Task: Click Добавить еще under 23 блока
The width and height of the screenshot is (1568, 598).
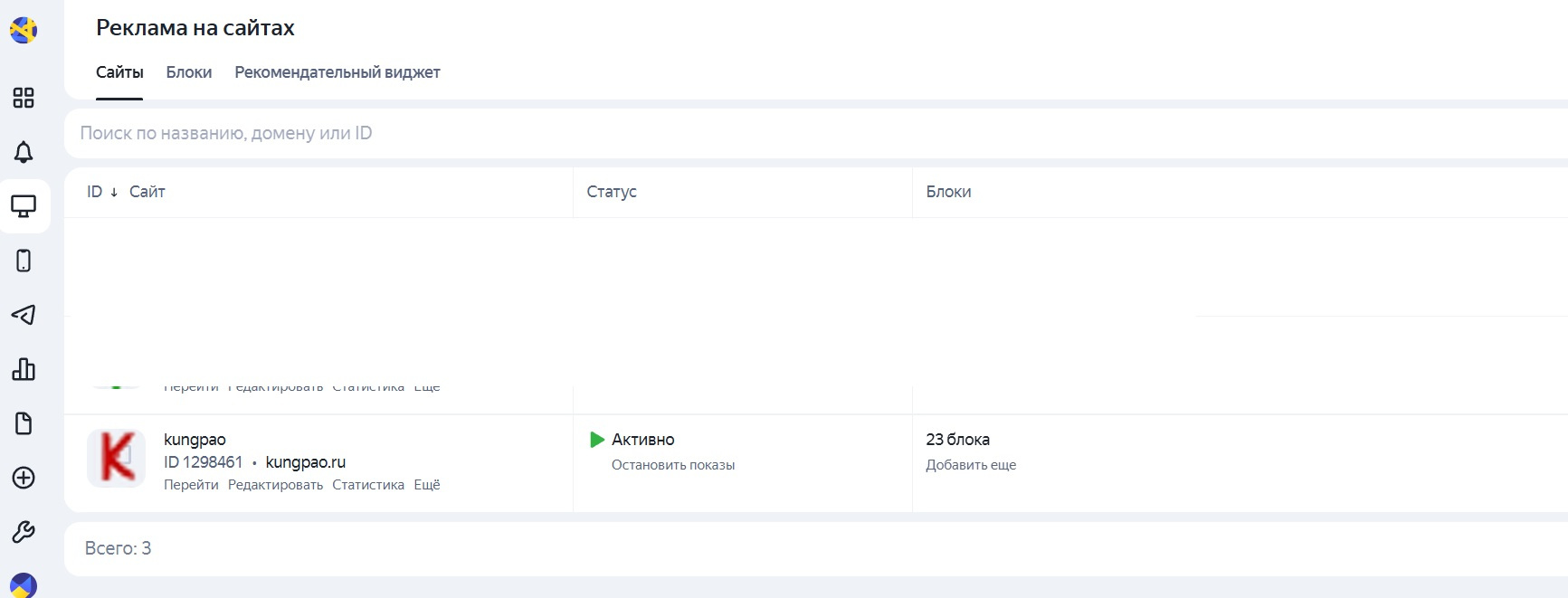Action: [x=971, y=465]
